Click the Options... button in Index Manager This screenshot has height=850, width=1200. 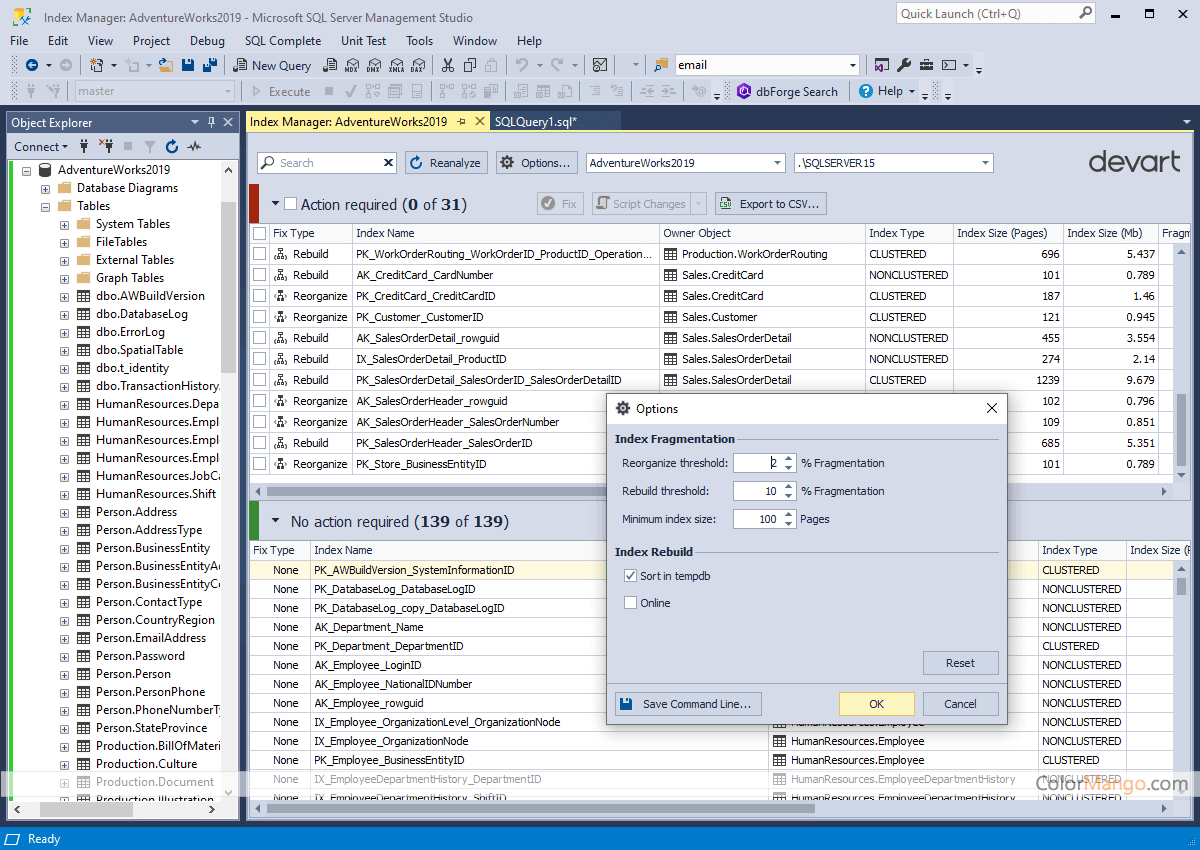click(x=537, y=163)
